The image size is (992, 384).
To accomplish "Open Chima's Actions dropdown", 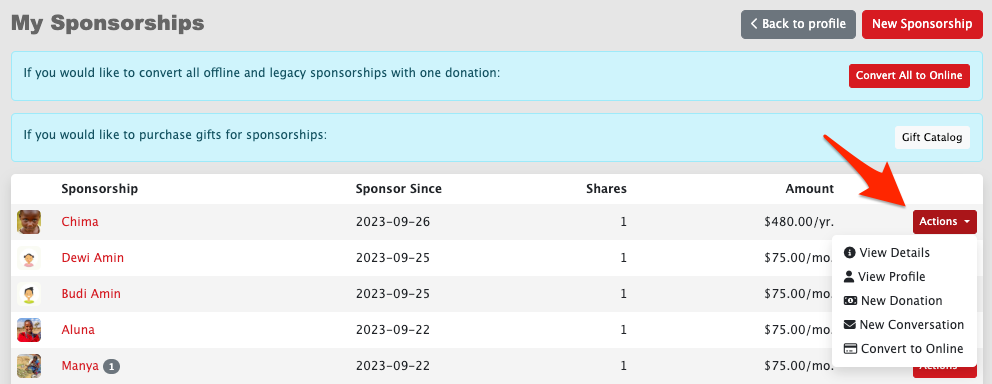I will (x=945, y=222).
